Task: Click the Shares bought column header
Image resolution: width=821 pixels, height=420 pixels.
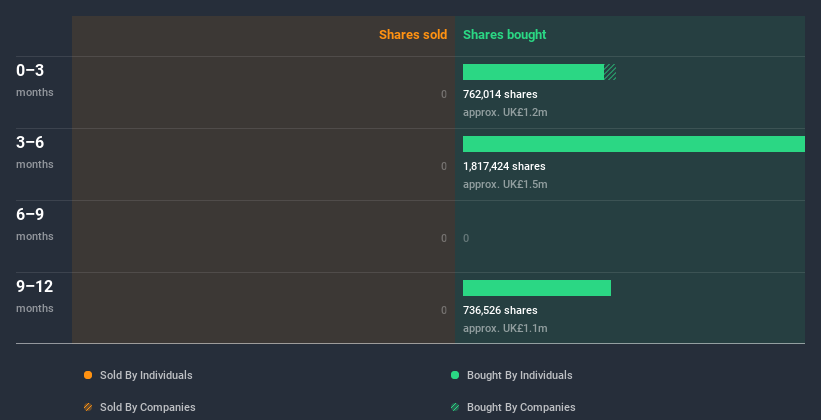Action: click(504, 35)
